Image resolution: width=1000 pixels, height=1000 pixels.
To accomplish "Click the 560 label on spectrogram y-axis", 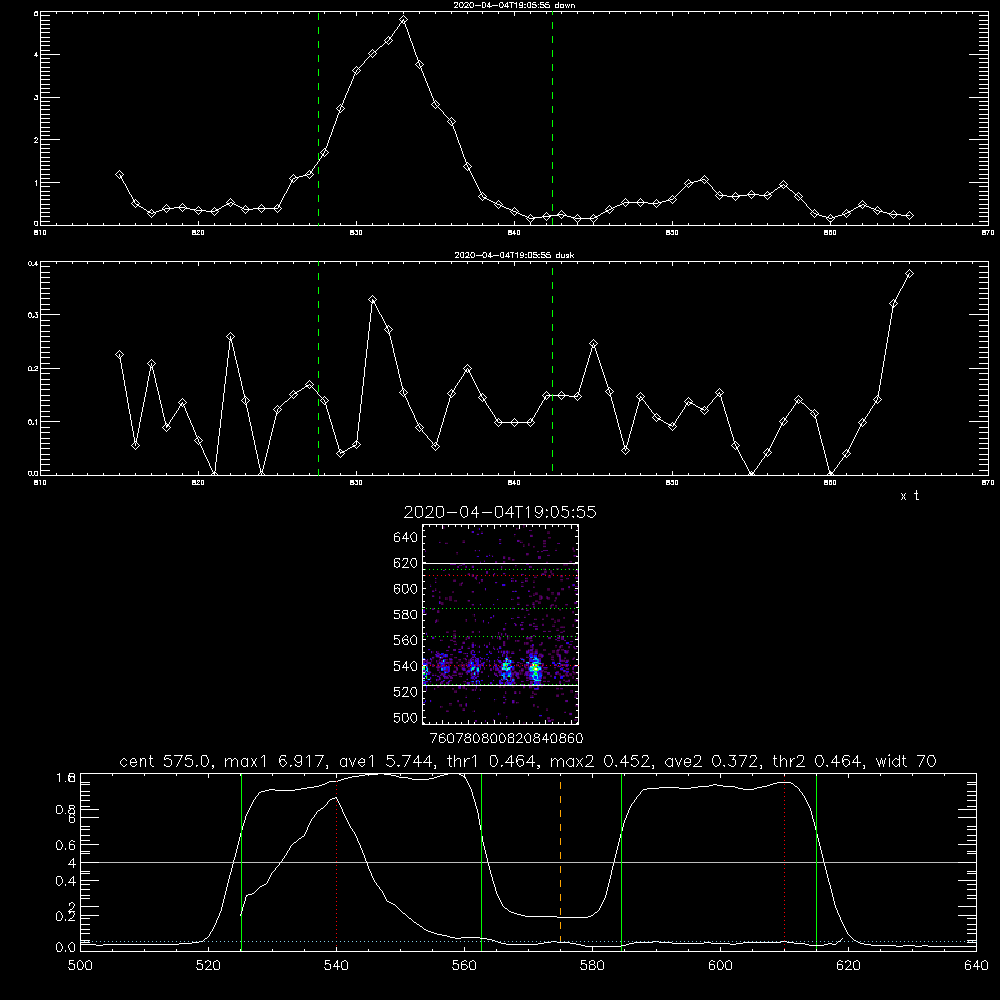I will coord(406,640).
